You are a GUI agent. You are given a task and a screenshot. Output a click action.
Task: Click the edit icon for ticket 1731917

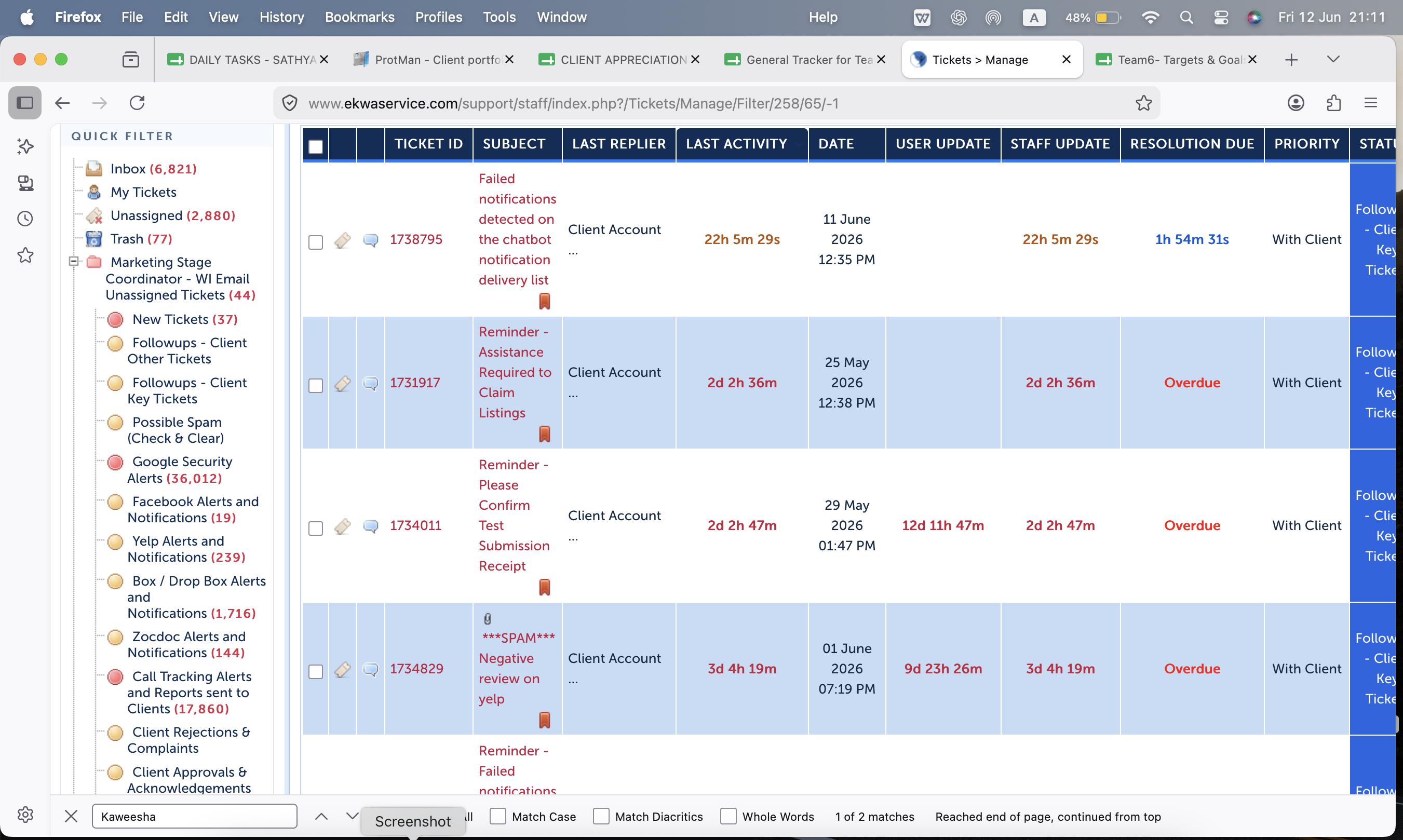click(342, 383)
